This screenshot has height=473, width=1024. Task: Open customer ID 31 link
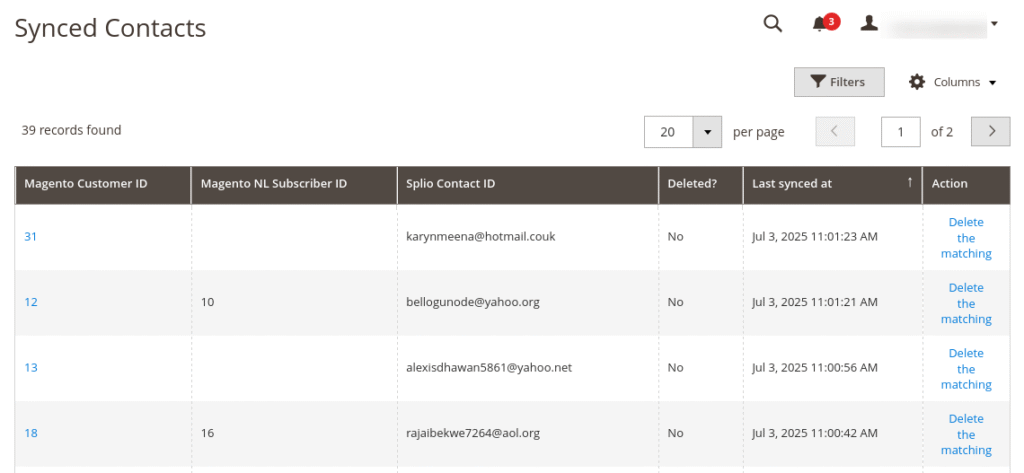pyautogui.click(x=31, y=237)
